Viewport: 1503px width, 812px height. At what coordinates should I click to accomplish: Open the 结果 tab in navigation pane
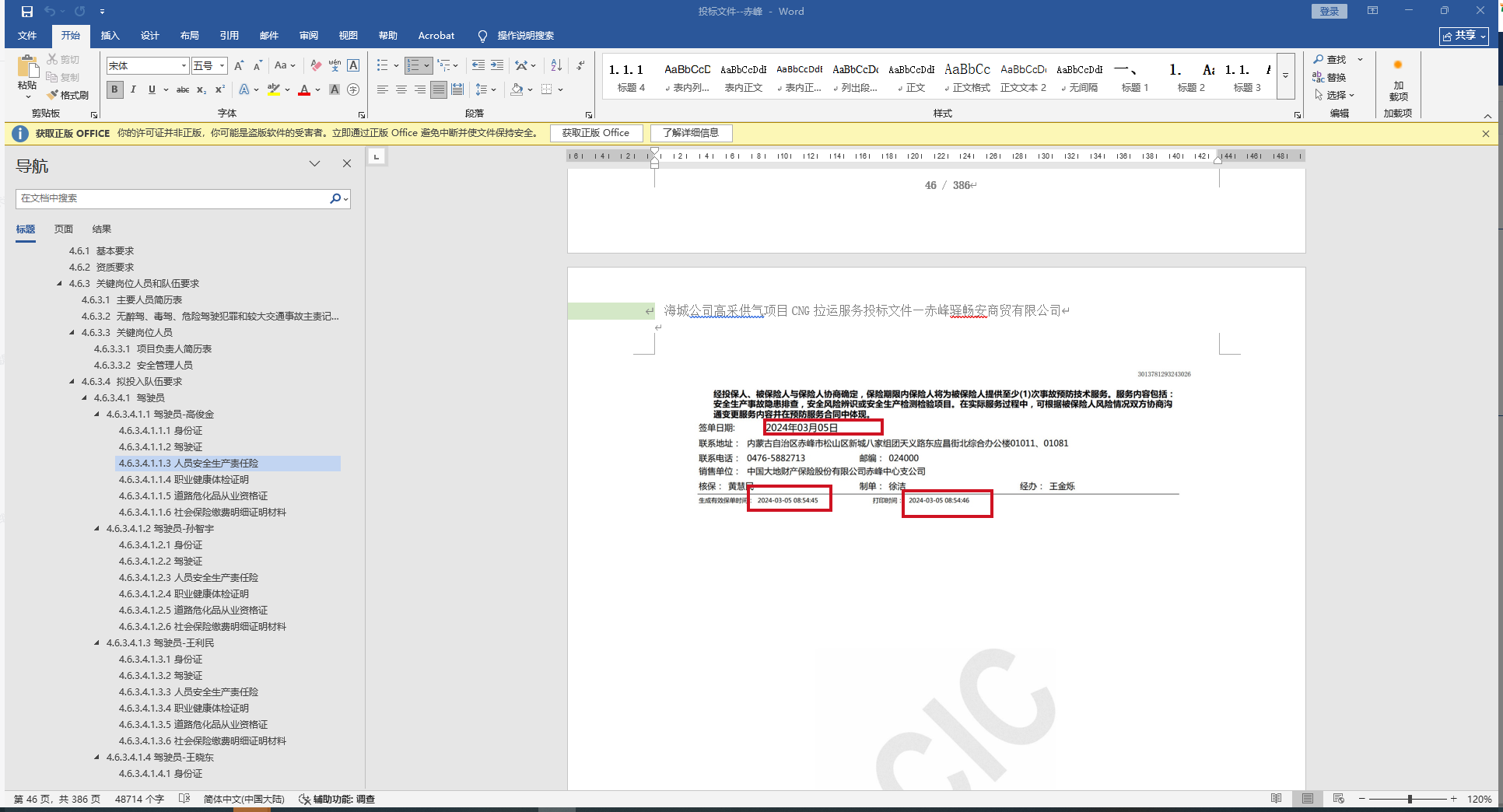(x=102, y=229)
